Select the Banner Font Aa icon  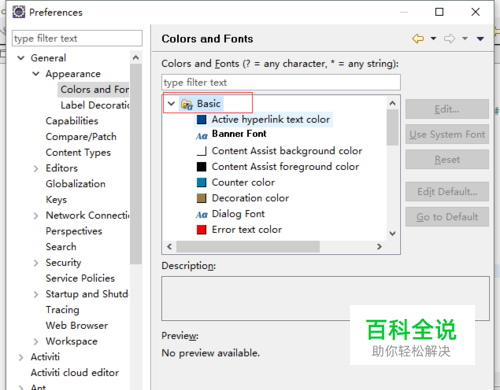[202, 135]
